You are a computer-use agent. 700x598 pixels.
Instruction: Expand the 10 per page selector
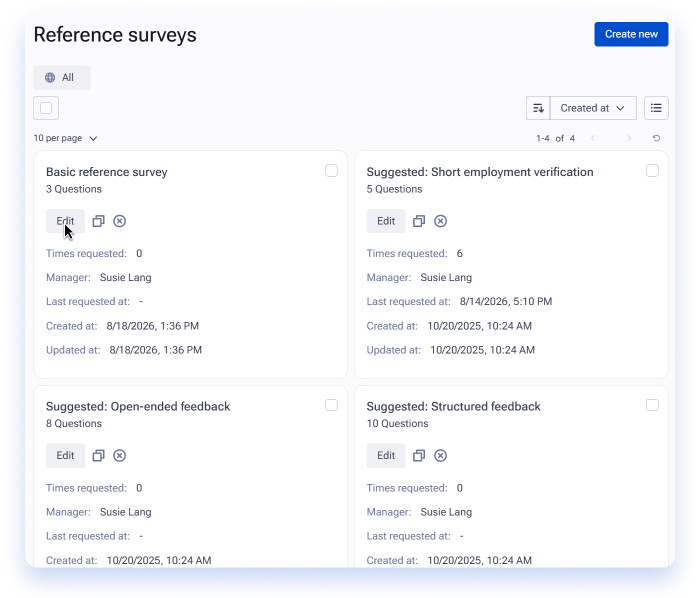[65, 138]
